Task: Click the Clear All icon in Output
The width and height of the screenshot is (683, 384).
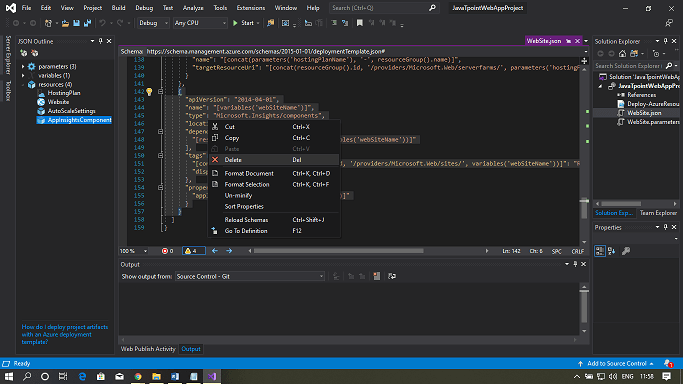Action: (x=377, y=276)
